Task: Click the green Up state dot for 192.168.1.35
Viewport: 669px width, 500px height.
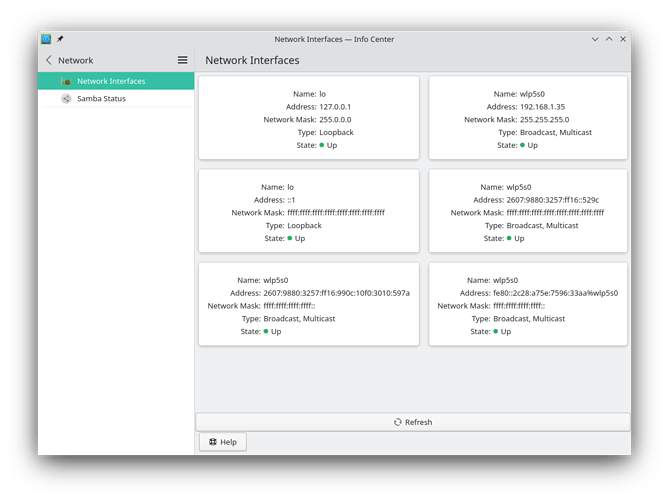Action: pos(522,145)
